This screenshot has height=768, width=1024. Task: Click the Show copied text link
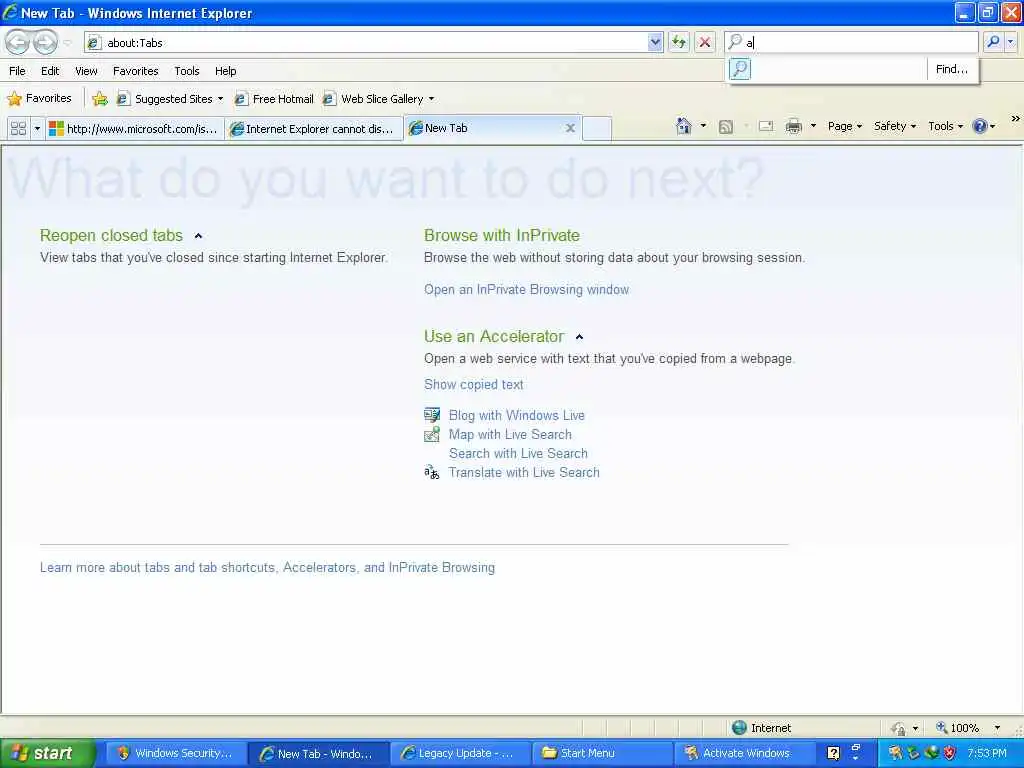473,385
